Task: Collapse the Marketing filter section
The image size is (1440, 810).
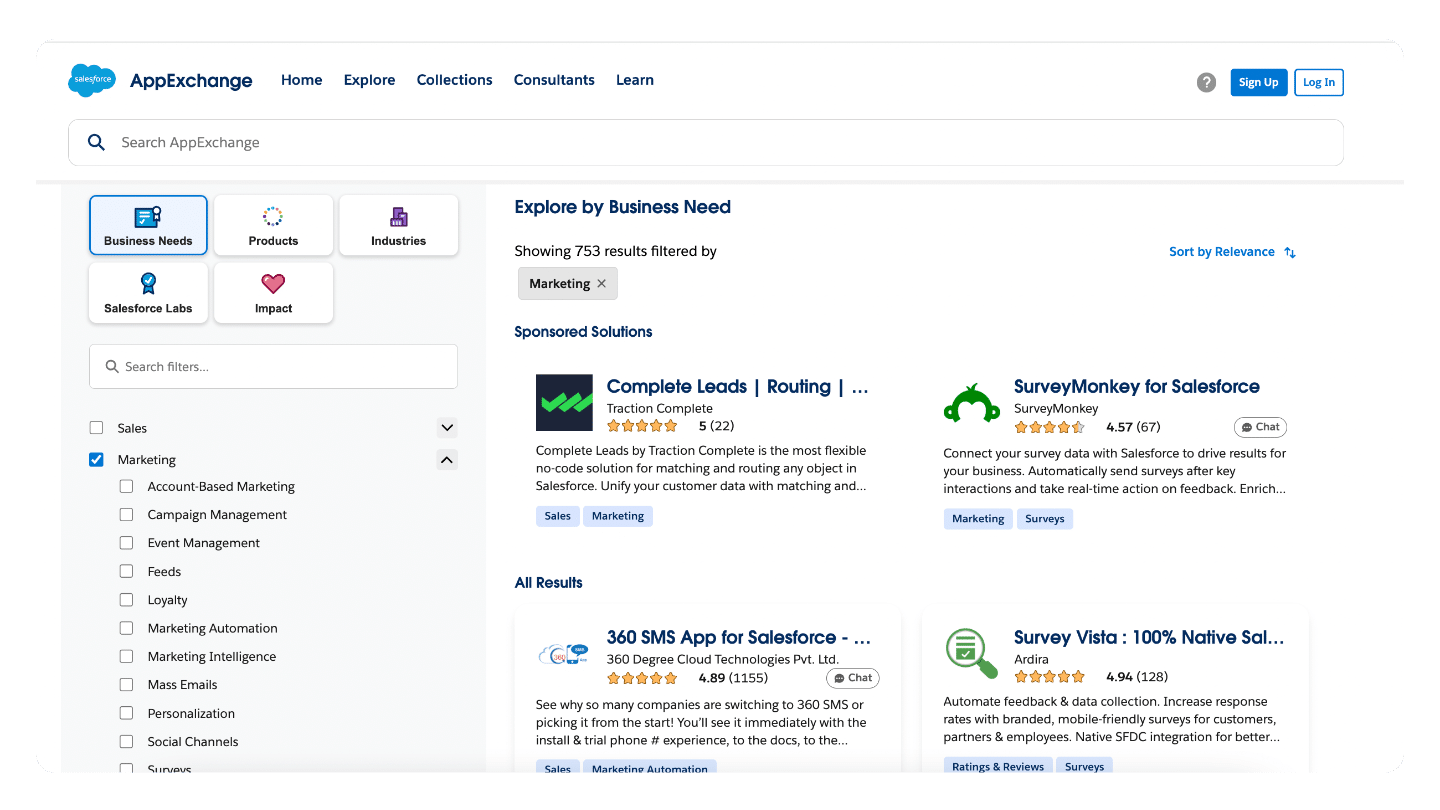Action: pyautogui.click(x=447, y=460)
